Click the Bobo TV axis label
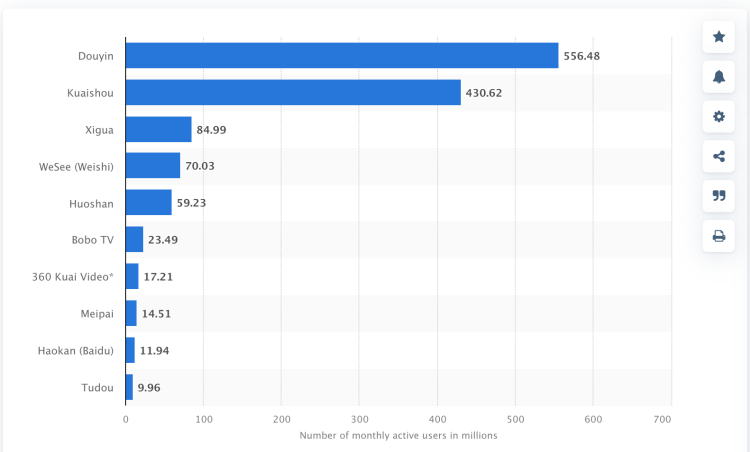Screen dimensions: 750x452 [x=92, y=240]
